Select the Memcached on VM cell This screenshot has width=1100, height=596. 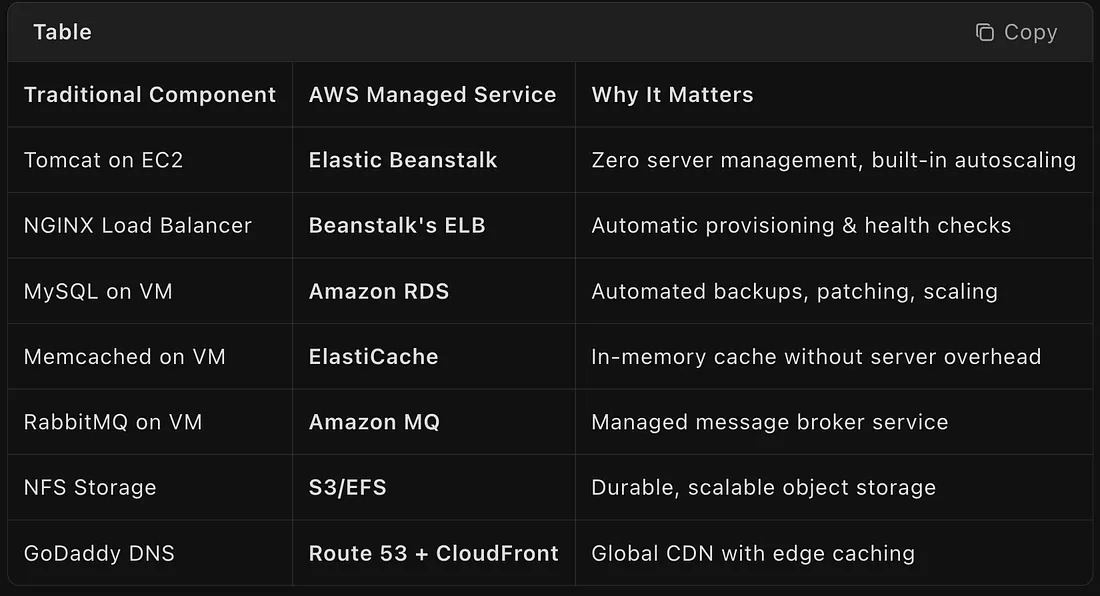pos(124,357)
